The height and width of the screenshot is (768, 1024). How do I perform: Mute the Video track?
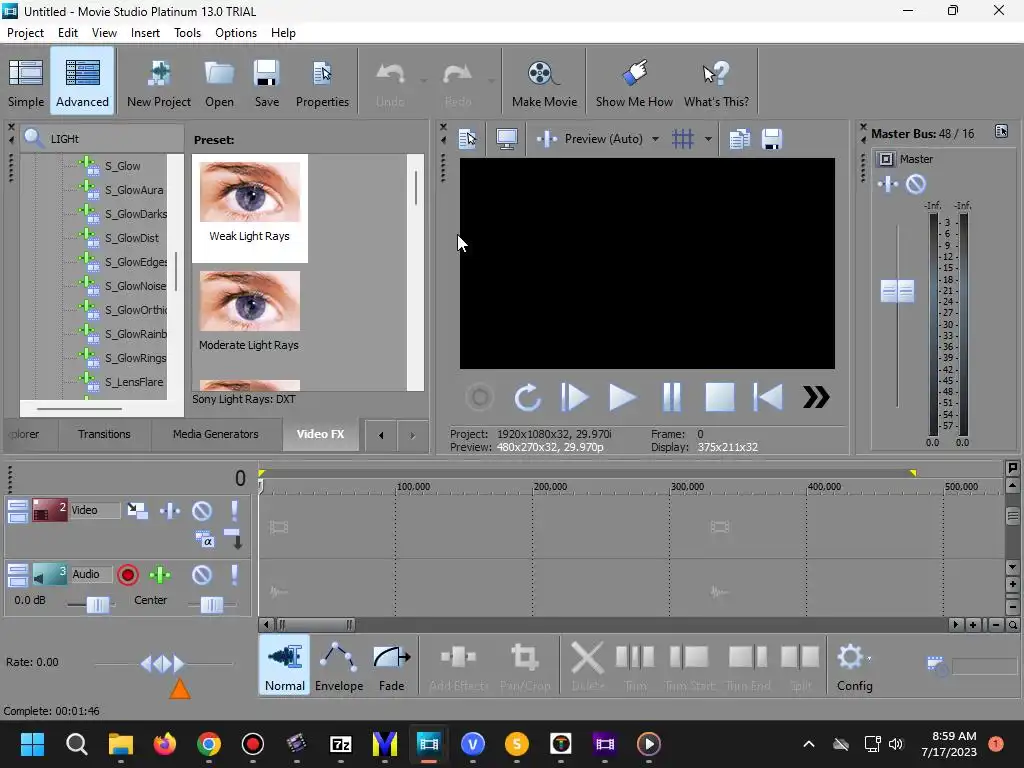pyautogui.click(x=202, y=510)
